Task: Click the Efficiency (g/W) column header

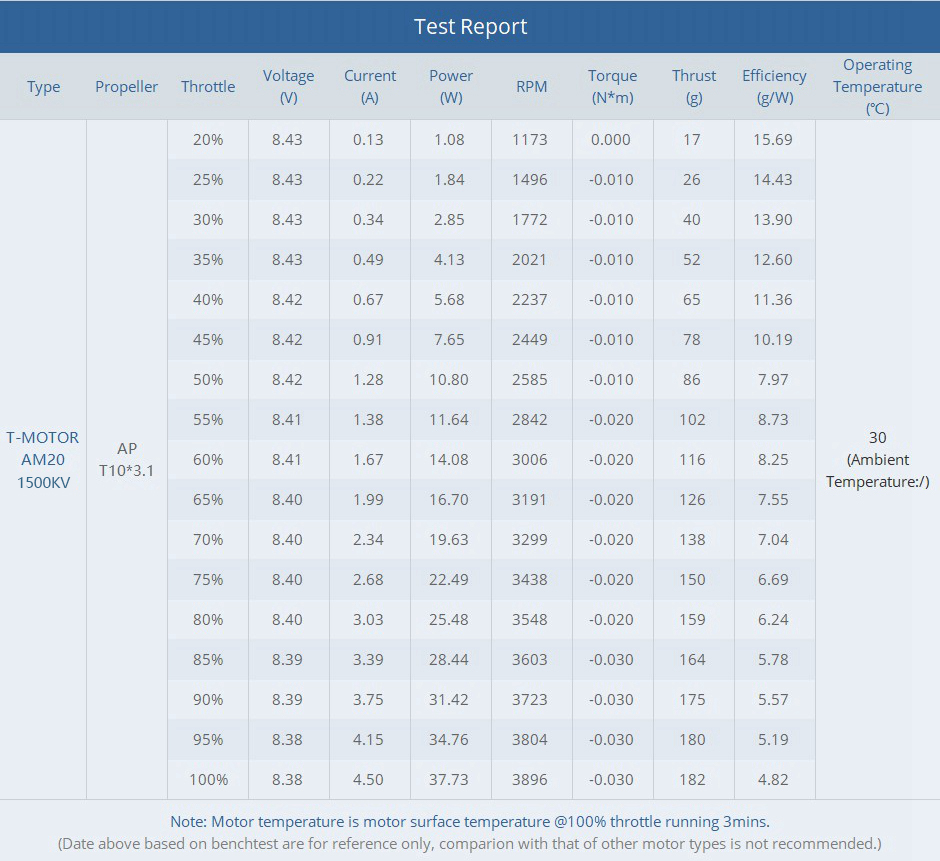Action: point(774,87)
